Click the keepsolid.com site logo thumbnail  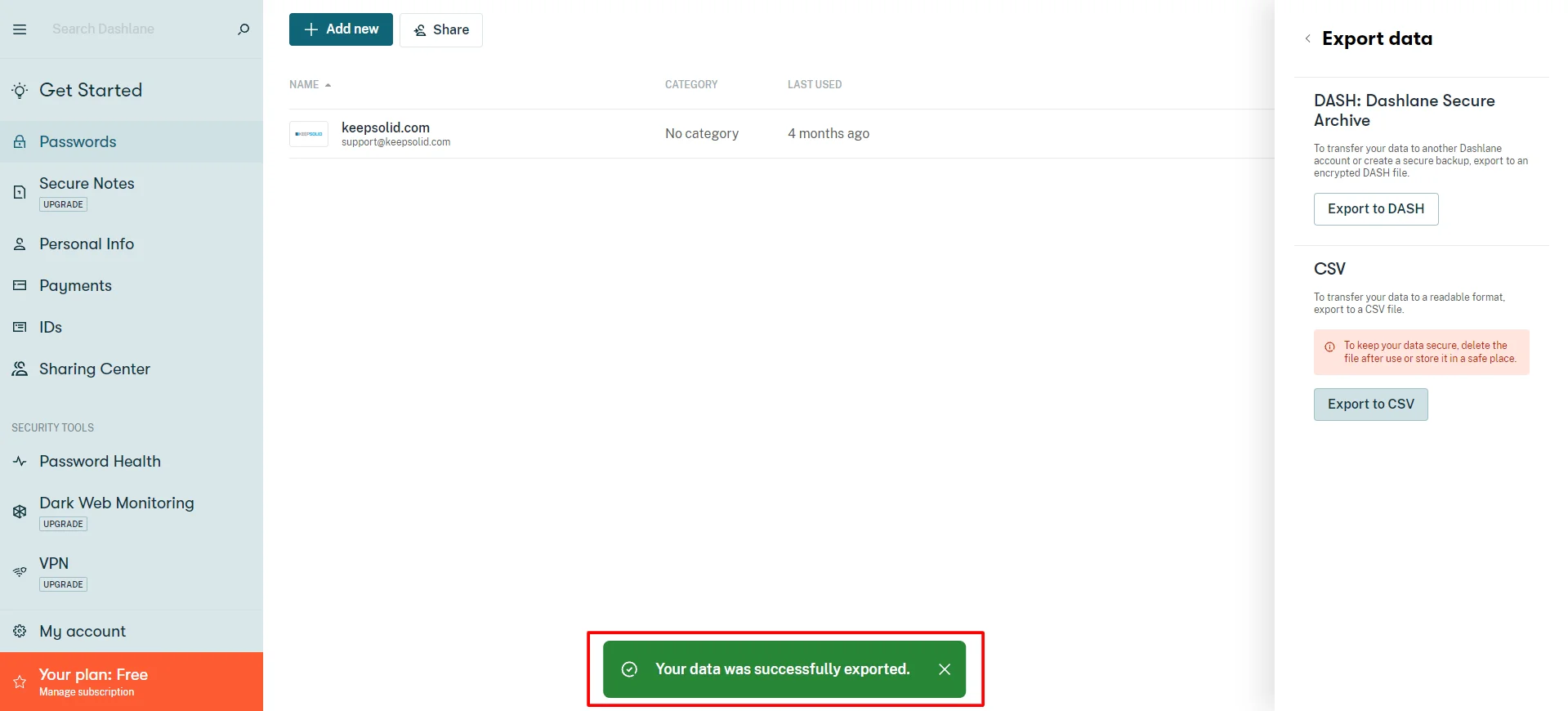309,134
